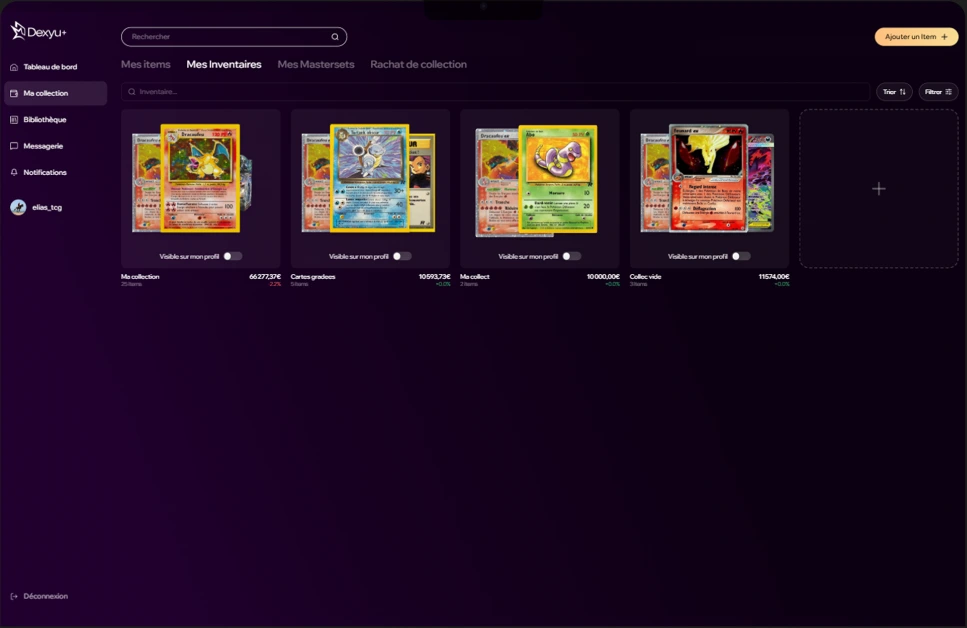
Task: Click the elias_tcg avatar picture
Action: click(x=19, y=207)
